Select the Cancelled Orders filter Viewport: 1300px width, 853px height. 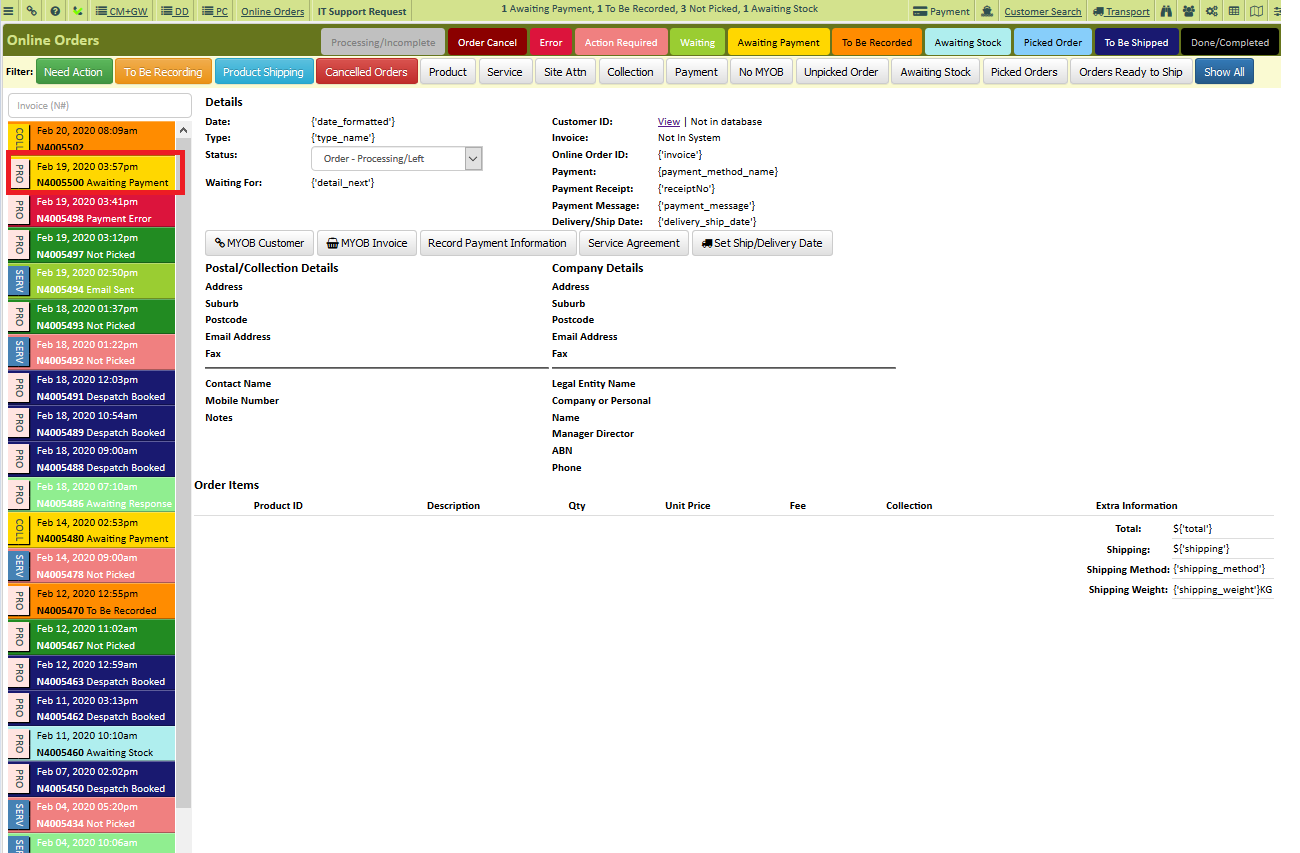(x=366, y=72)
